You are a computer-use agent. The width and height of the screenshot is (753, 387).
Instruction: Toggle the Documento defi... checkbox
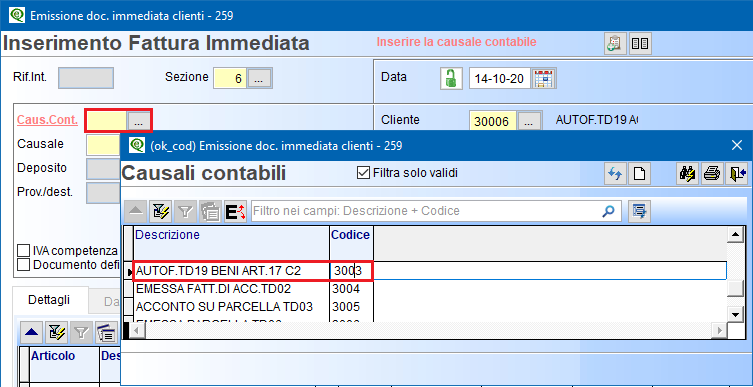[23, 265]
